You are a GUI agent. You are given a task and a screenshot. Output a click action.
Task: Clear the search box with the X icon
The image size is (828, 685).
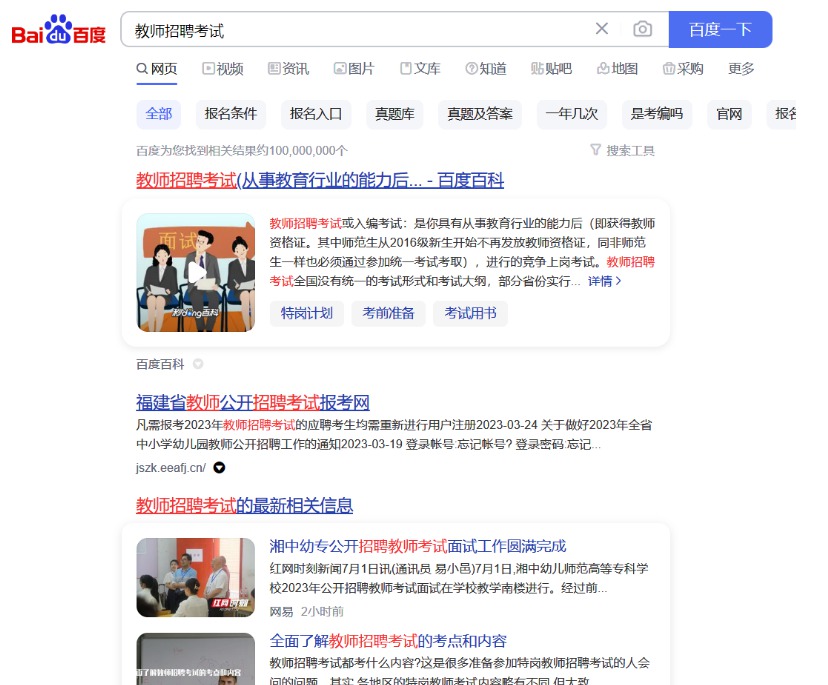601,29
